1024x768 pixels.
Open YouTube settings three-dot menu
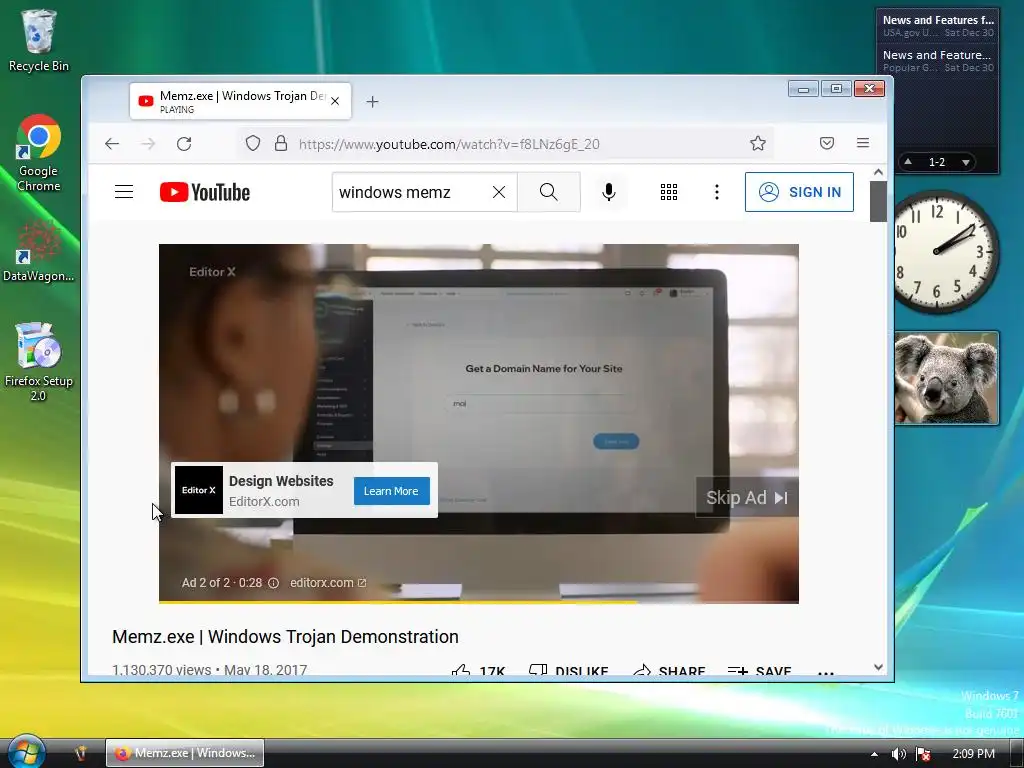click(x=717, y=192)
